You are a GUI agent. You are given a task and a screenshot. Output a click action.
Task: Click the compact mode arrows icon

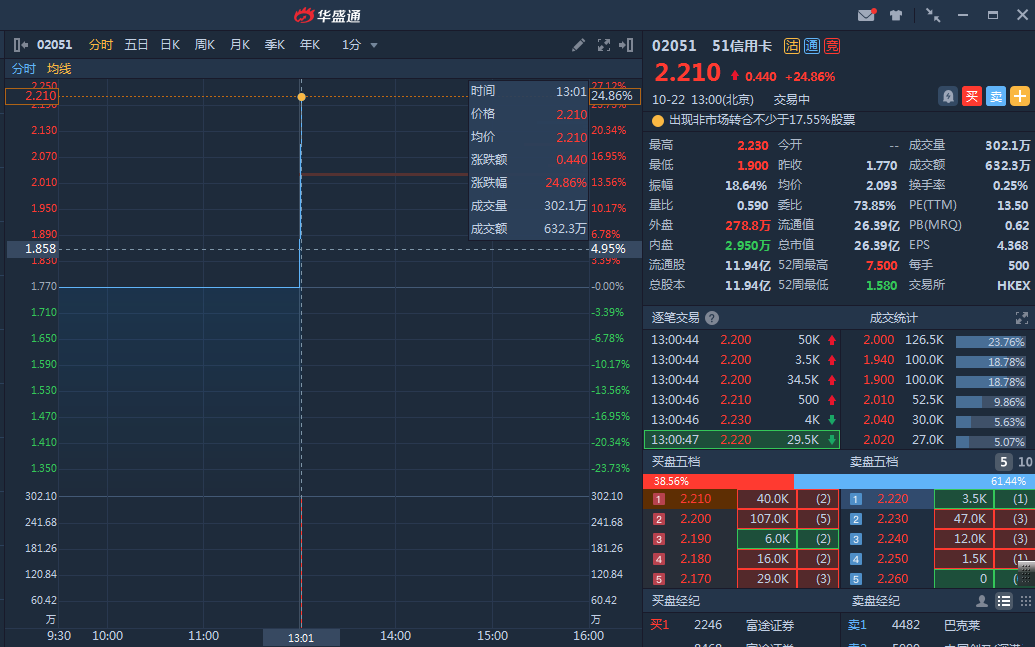point(933,15)
